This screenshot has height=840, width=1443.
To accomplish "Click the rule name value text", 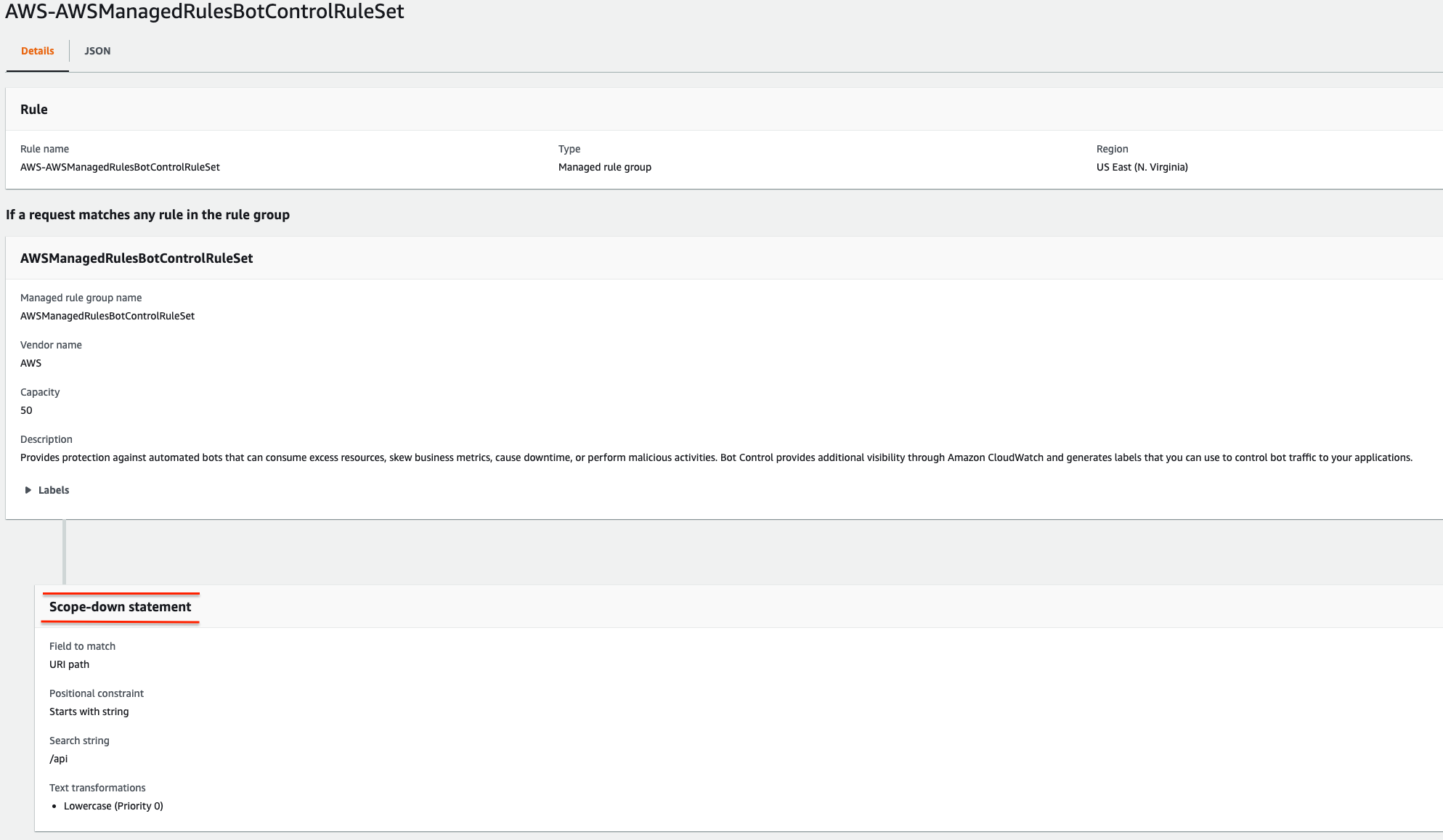I will [x=120, y=167].
